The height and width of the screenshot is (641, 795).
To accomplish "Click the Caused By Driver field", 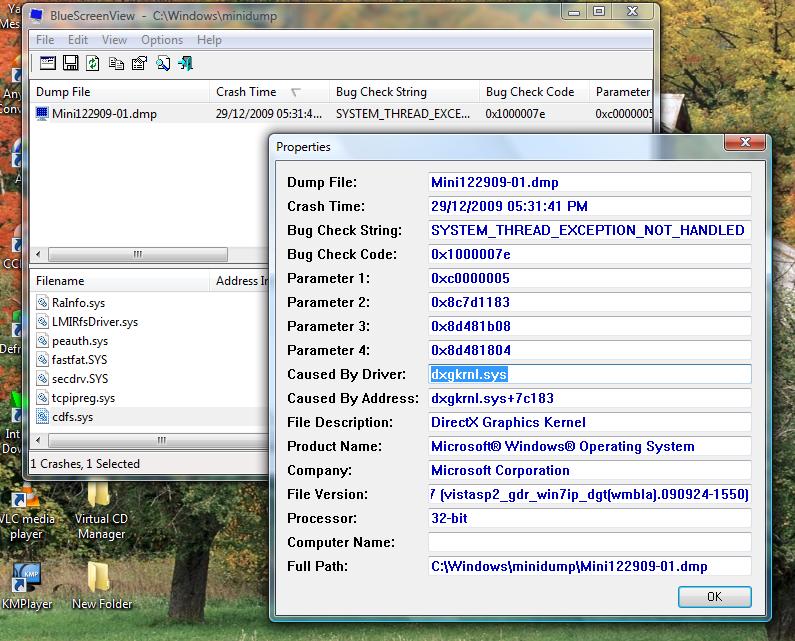I will [x=589, y=374].
